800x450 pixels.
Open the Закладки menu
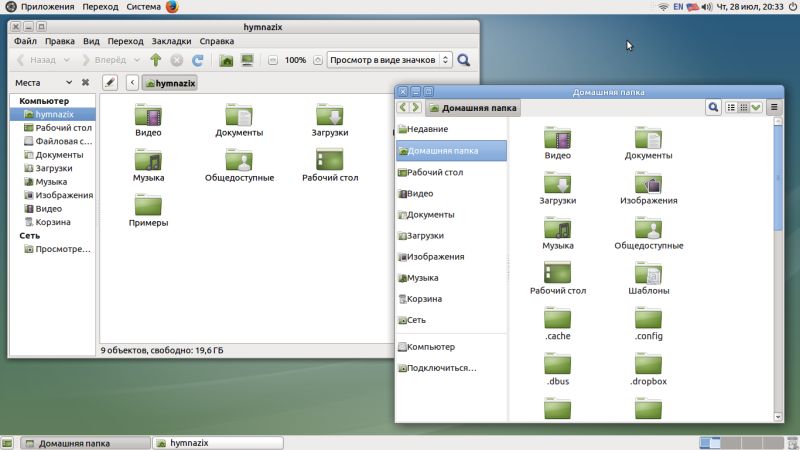click(x=171, y=41)
